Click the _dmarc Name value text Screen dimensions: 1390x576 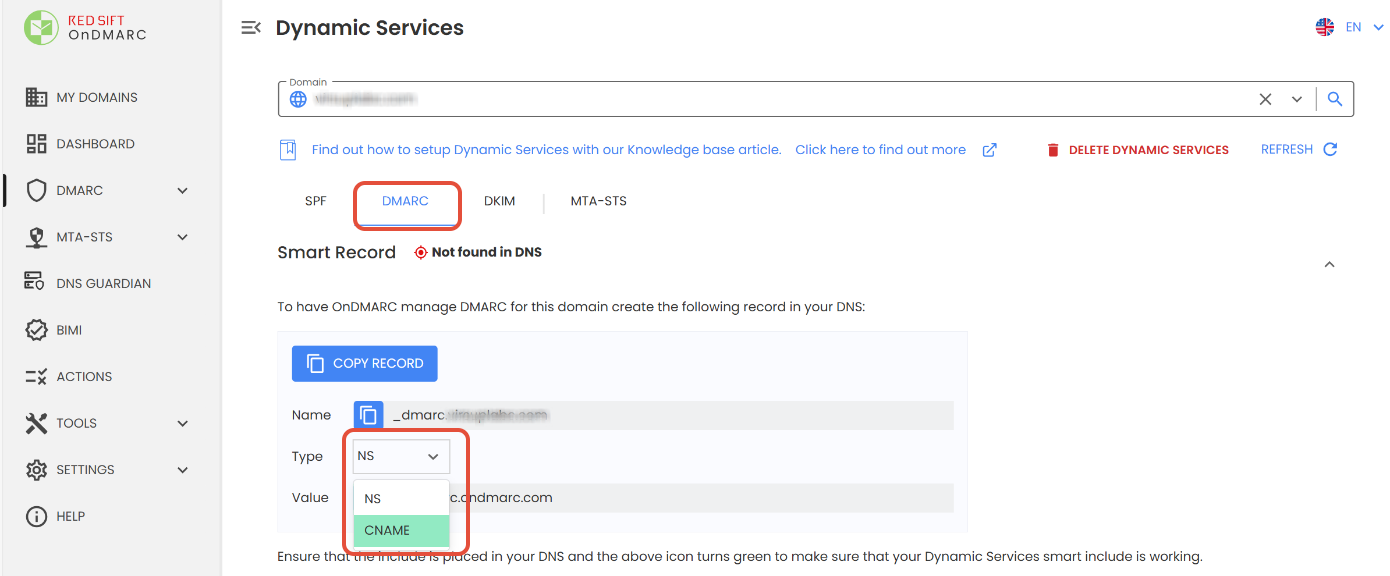tap(470, 415)
